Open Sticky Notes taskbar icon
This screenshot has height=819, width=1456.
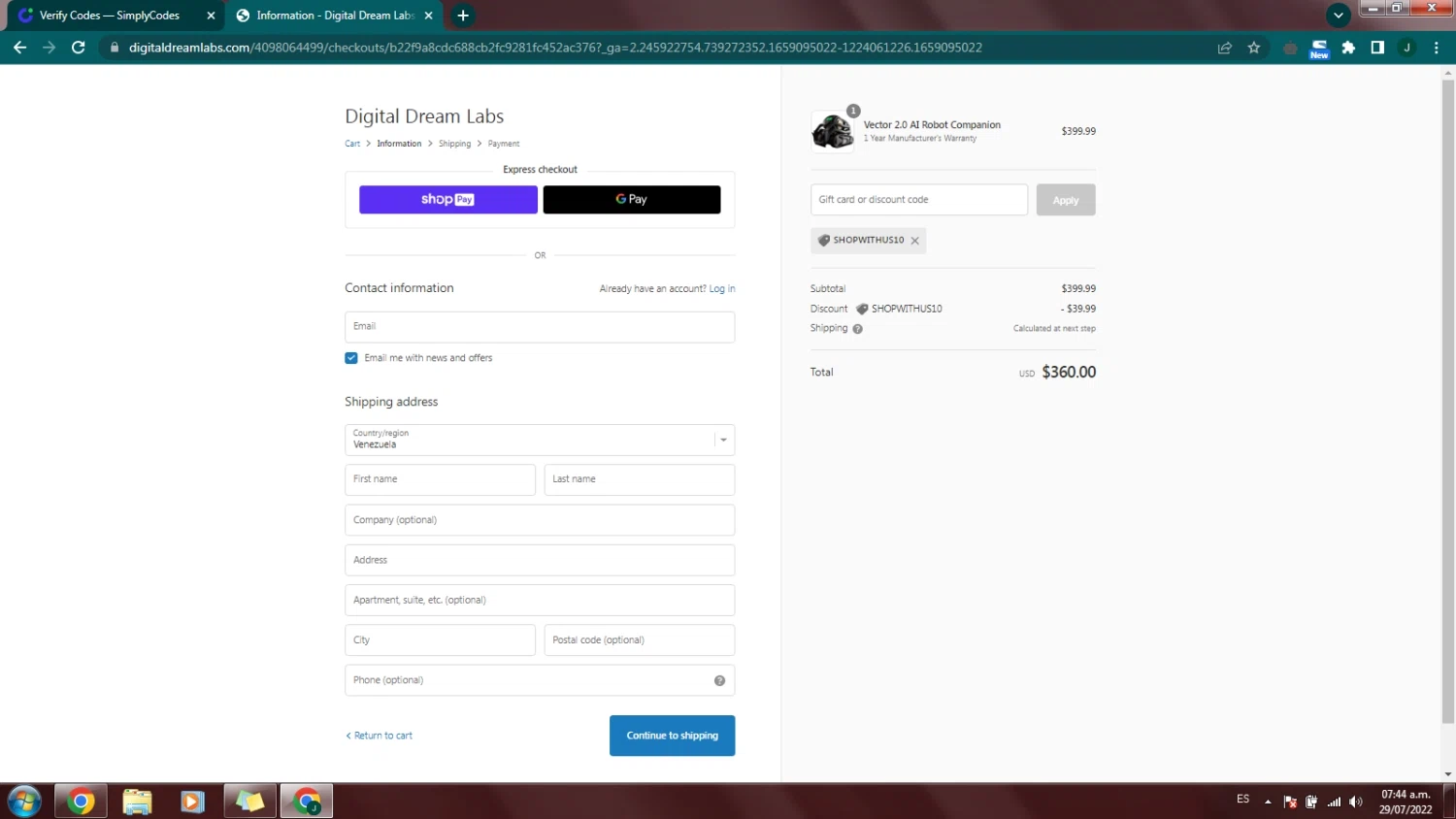pyautogui.click(x=249, y=802)
